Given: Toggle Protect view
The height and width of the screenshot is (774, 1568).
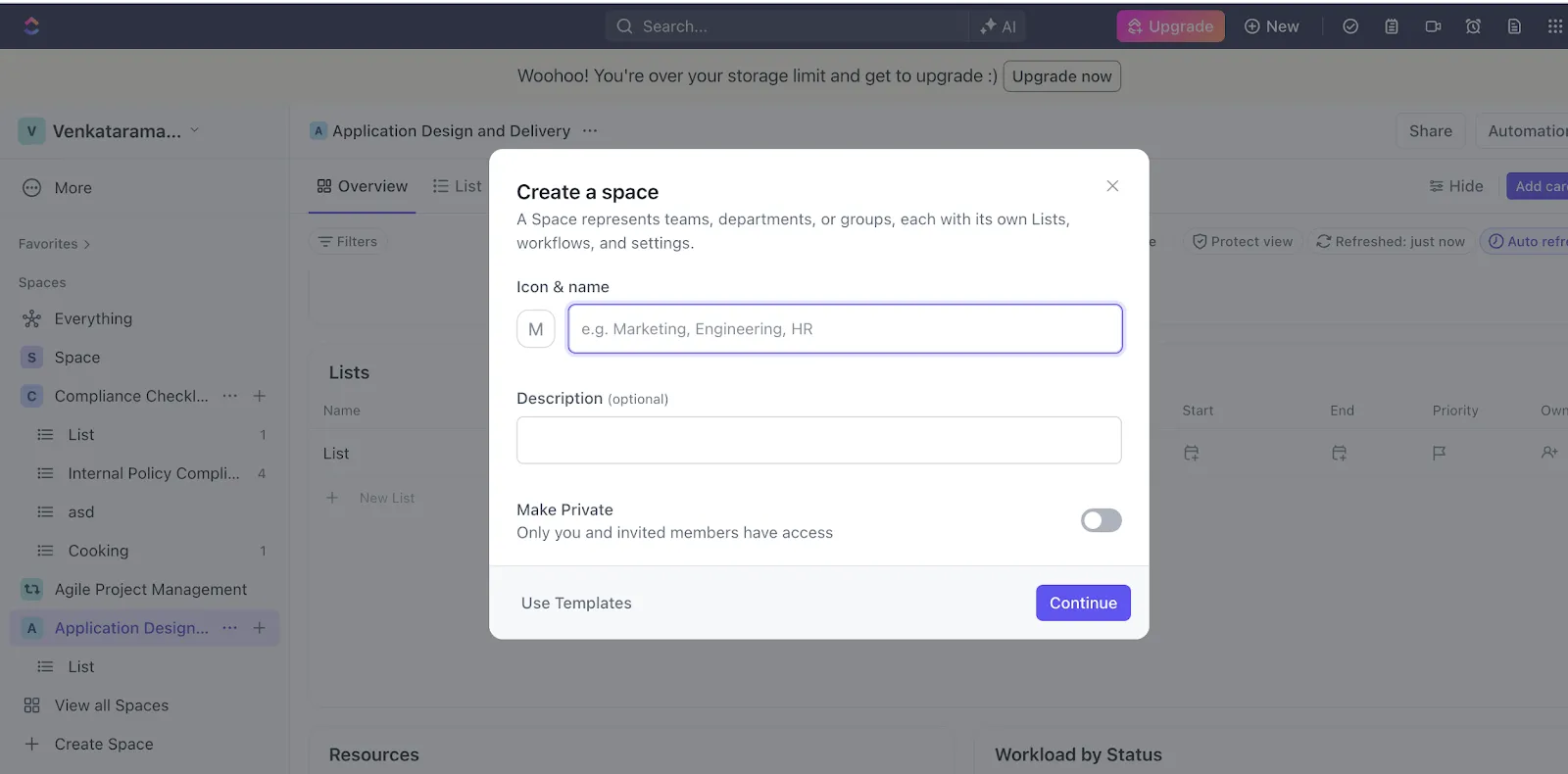Looking at the screenshot, I should pos(1243,242).
